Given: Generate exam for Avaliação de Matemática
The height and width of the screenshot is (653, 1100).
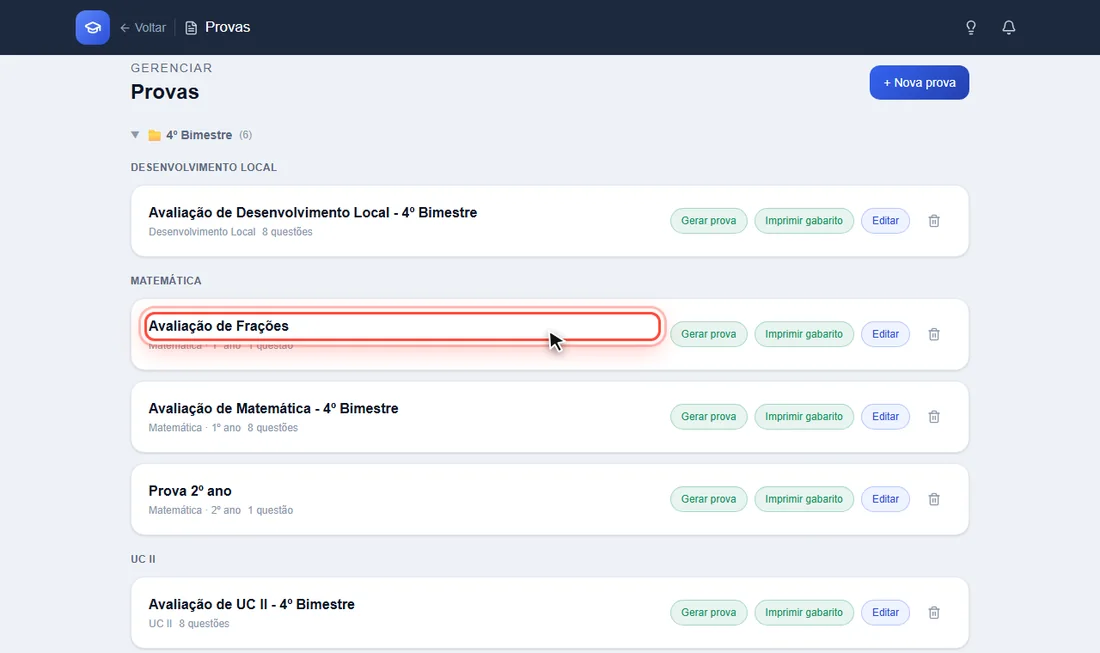Looking at the screenshot, I should click(709, 417).
